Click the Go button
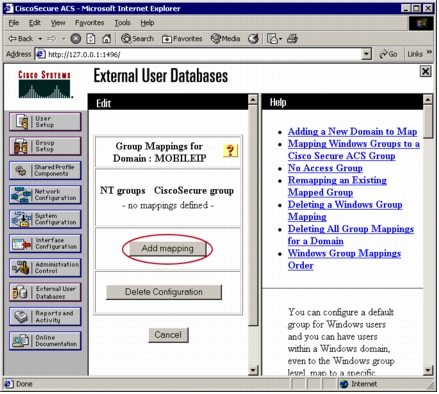The image size is (439, 394). click(388, 54)
